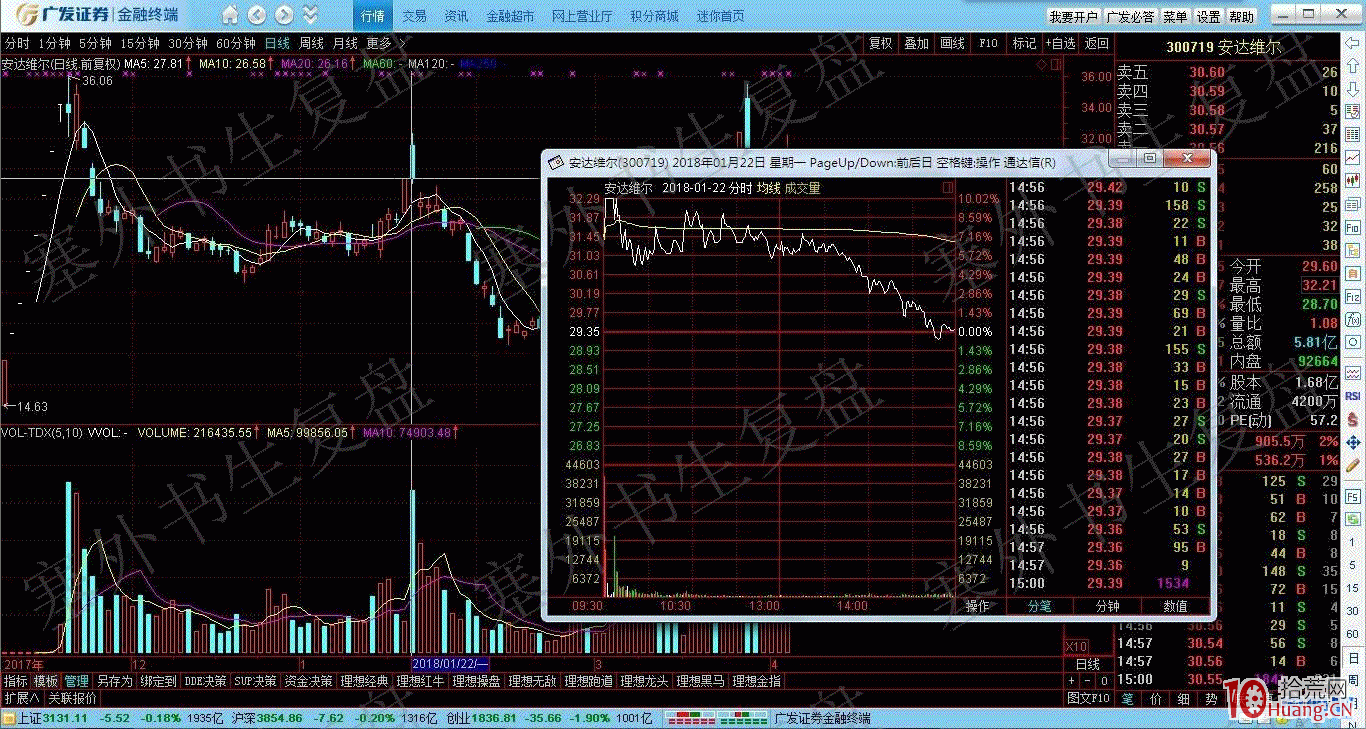1366x729 pixels.
Task: Open the 指标 tab at bottom
Action: point(16,681)
